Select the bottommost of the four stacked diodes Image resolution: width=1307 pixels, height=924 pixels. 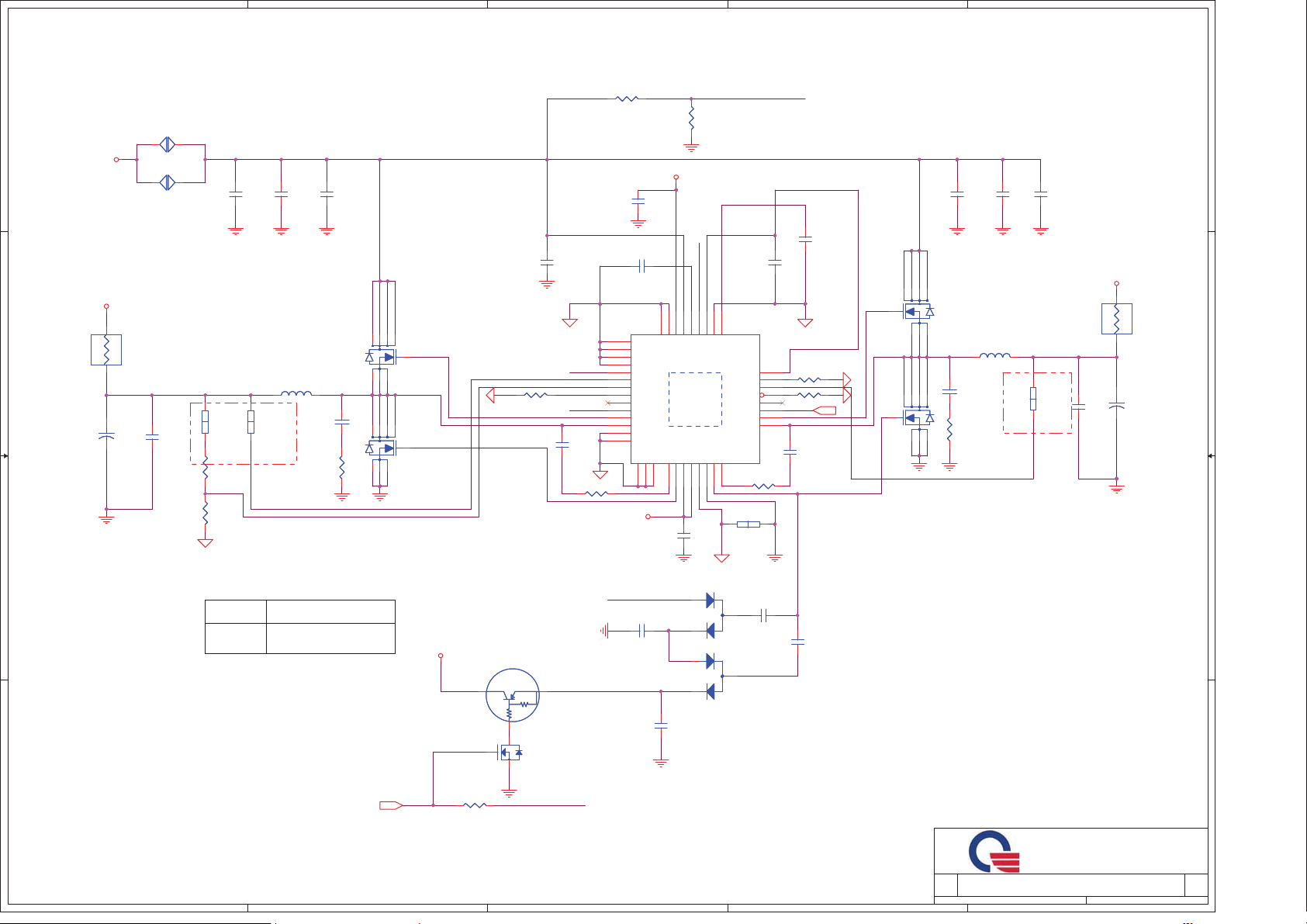pyautogui.click(x=711, y=691)
